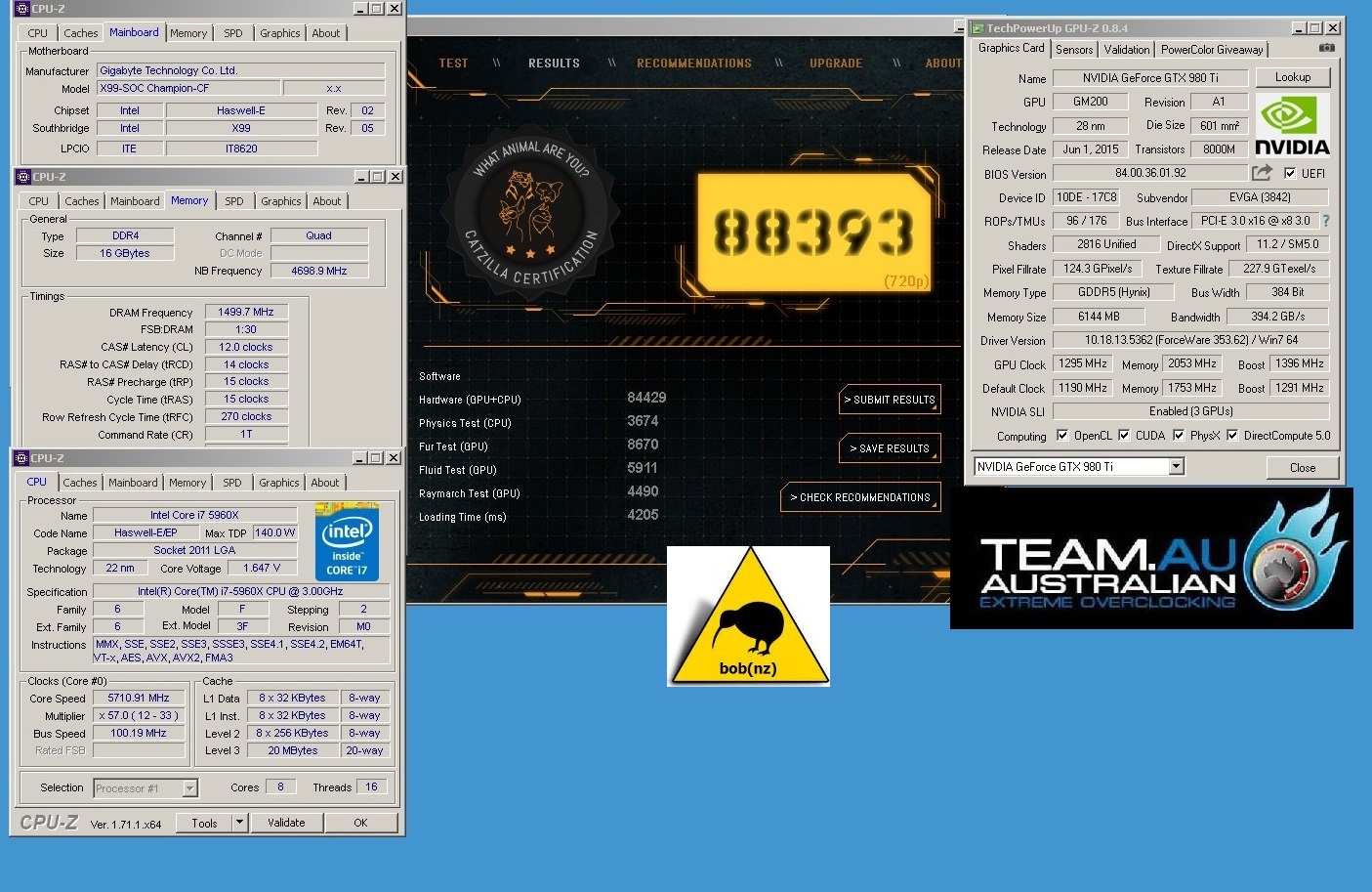Click the OK button in CPU-Z

[361, 823]
